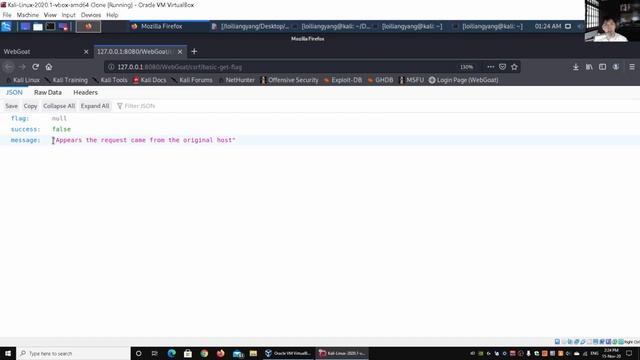This screenshot has width=640, height=360.
Task: Open VirtualBox Machine menu
Action: pos(28,15)
